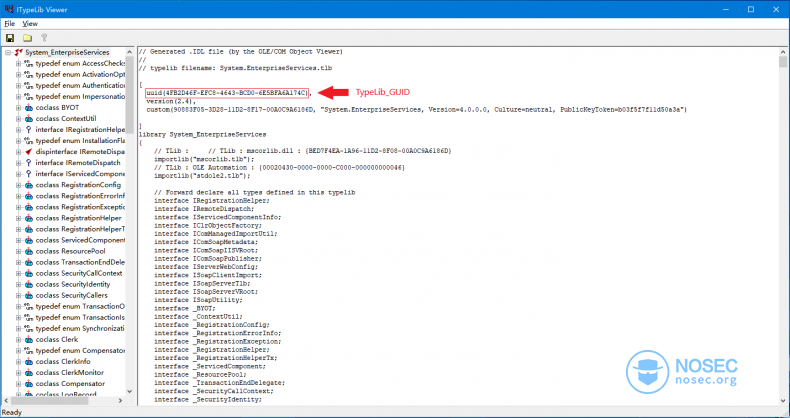Open the View menu
The height and width of the screenshot is (418, 790).
[30, 24]
